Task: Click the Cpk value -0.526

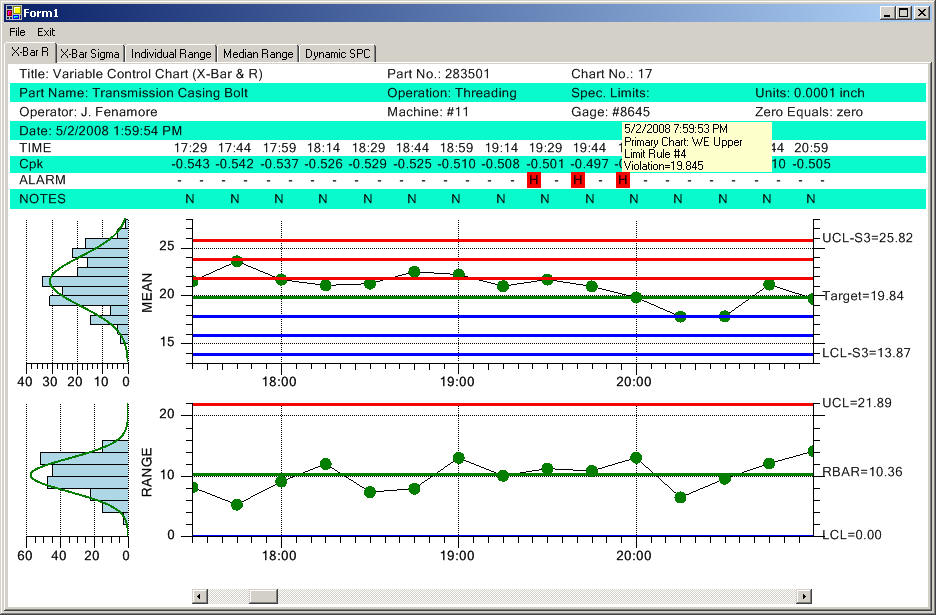Action: pos(324,164)
